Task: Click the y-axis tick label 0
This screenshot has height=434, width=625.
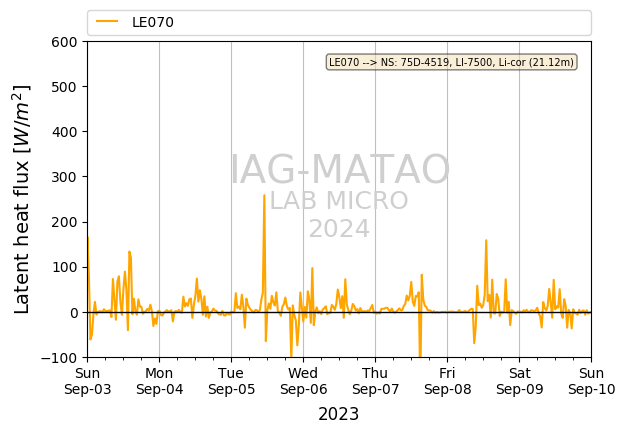Action: click(73, 313)
